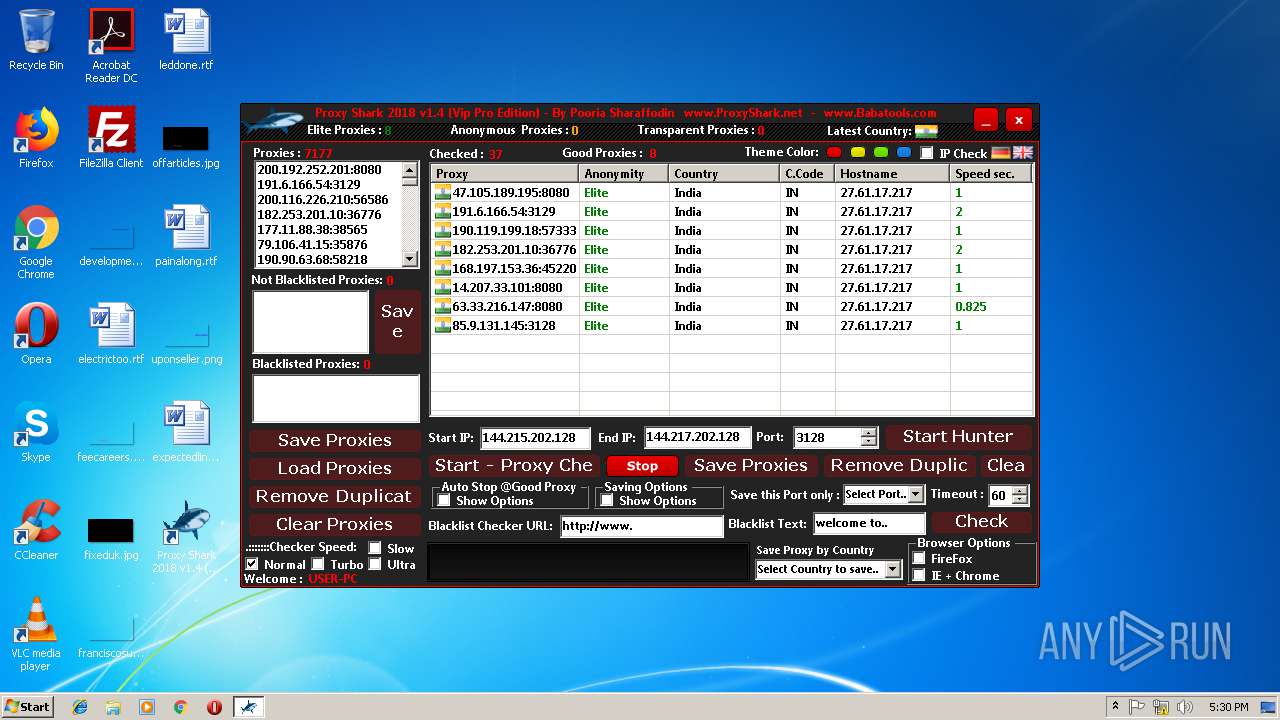The width and height of the screenshot is (1280, 720).
Task: Open Proxy Shark 2018 desktop shortcut
Action: (x=186, y=536)
